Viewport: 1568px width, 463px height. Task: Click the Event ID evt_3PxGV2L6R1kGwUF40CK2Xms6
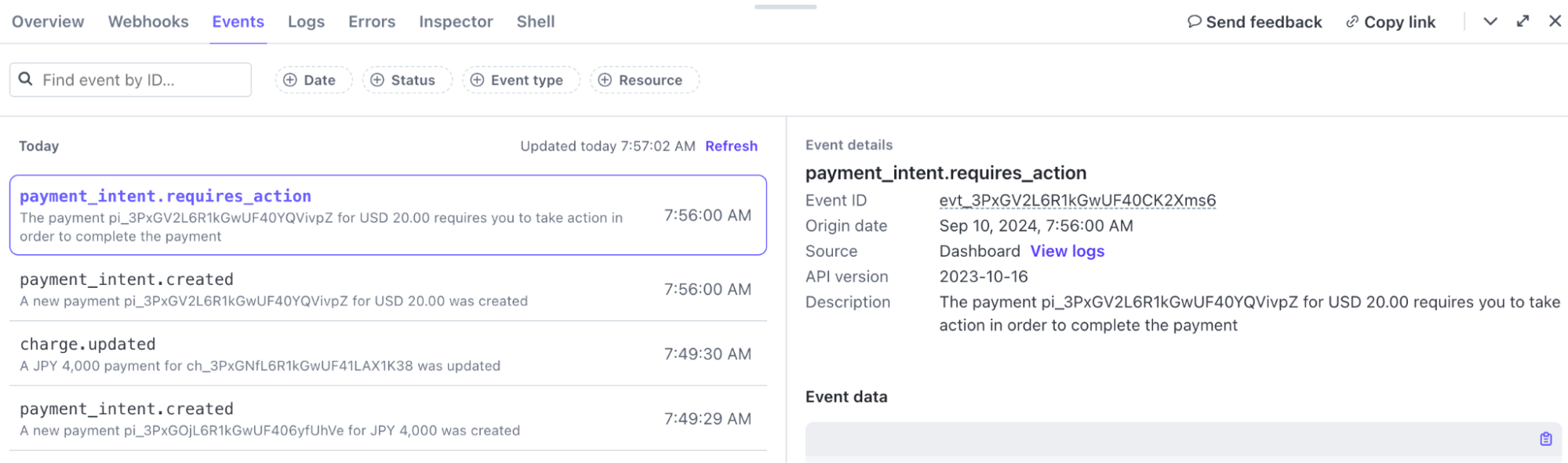tap(1077, 201)
